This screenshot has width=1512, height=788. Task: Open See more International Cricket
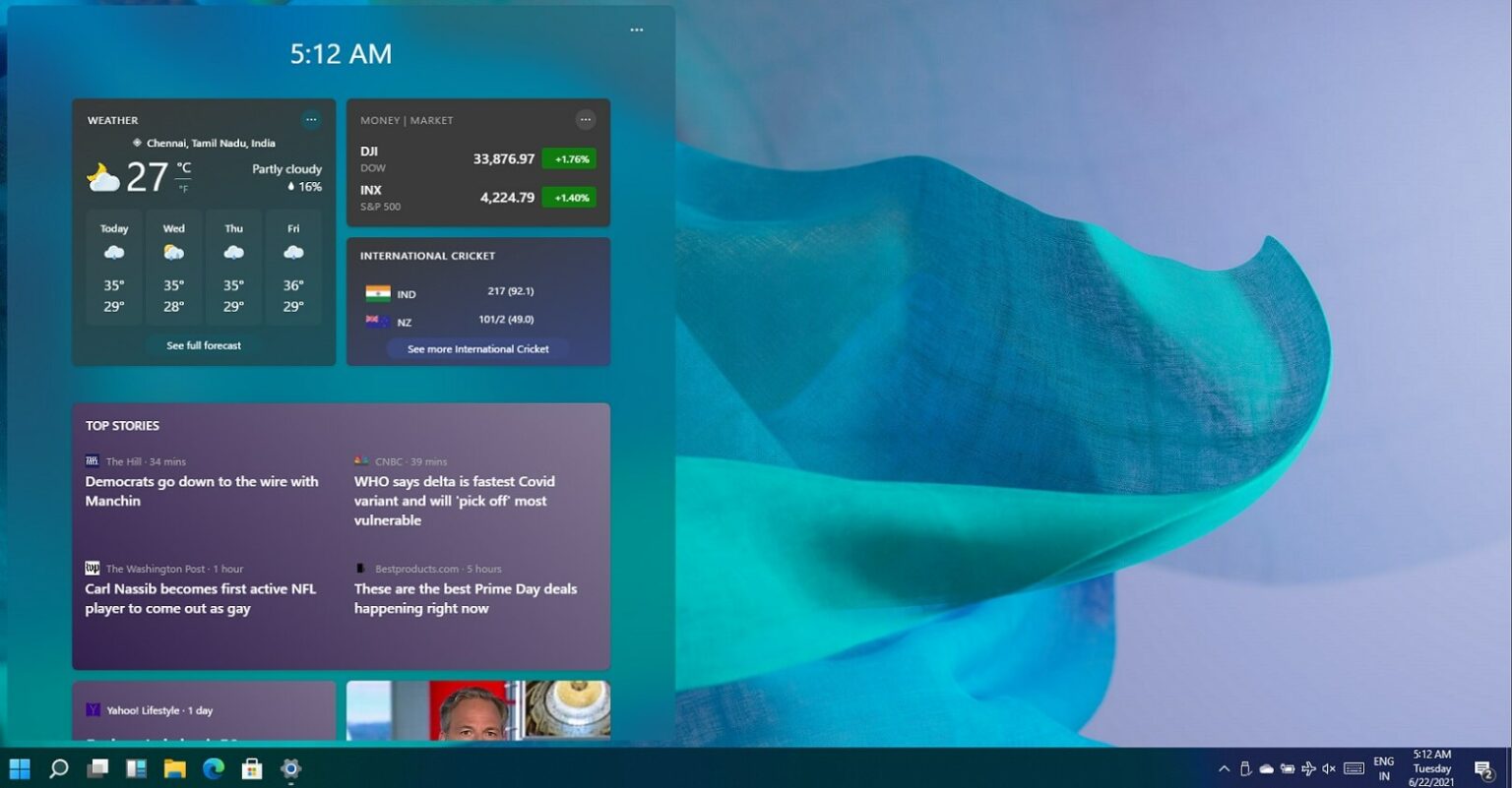tap(477, 348)
